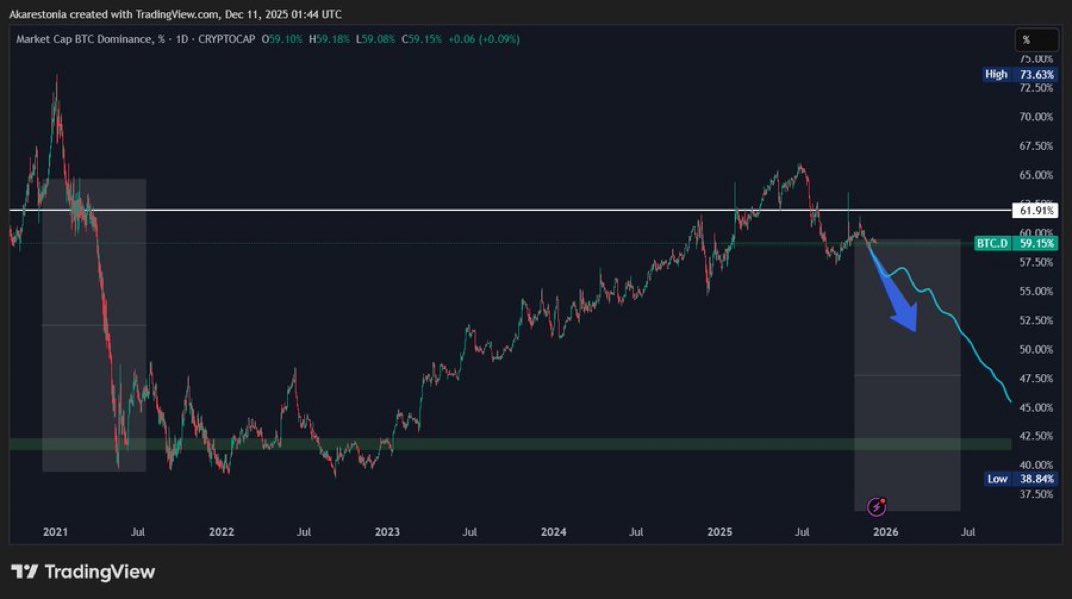Screen dimensions: 1072x599
Task: Click the 1D interval label in legend
Action: pyautogui.click(x=182, y=40)
